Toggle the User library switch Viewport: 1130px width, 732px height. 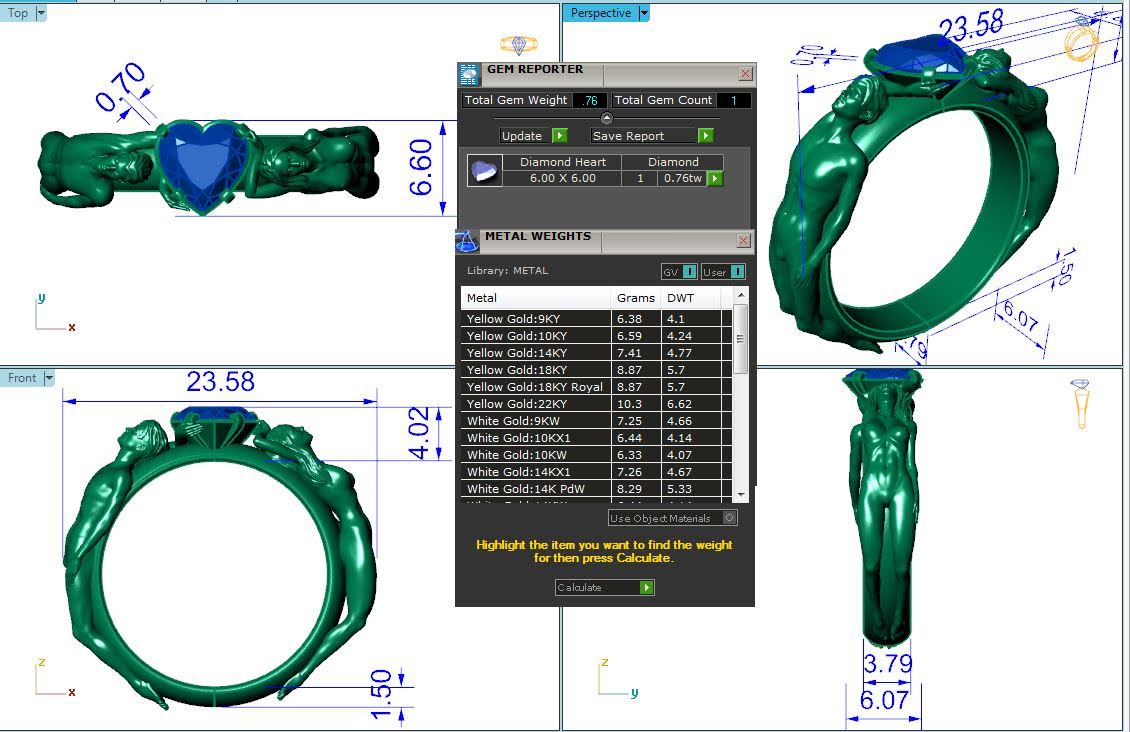coord(723,272)
